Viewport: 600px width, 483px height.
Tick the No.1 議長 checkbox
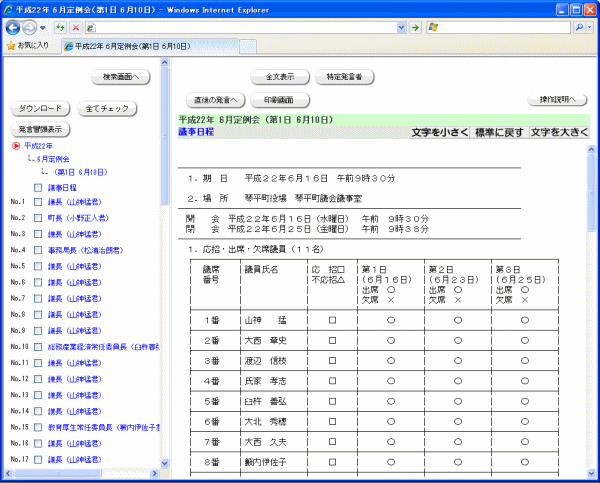(x=38, y=202)
